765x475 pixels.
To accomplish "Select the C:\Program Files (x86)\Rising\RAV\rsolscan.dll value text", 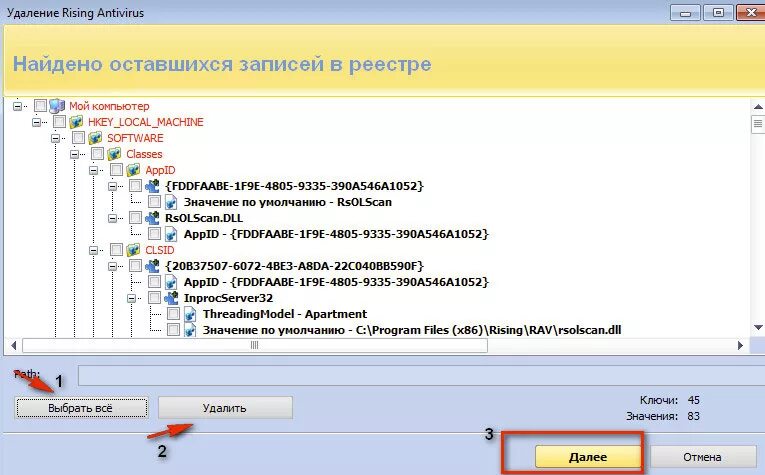I will pyautogui.click(x=488, y=330).
